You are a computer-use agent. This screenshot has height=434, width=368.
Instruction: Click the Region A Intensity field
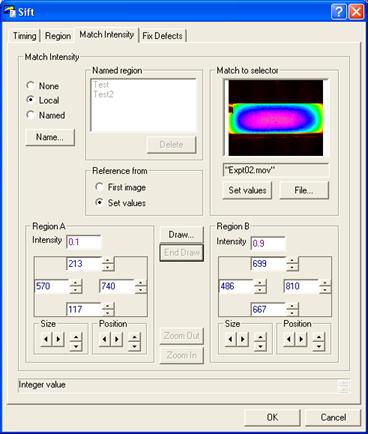84,242
